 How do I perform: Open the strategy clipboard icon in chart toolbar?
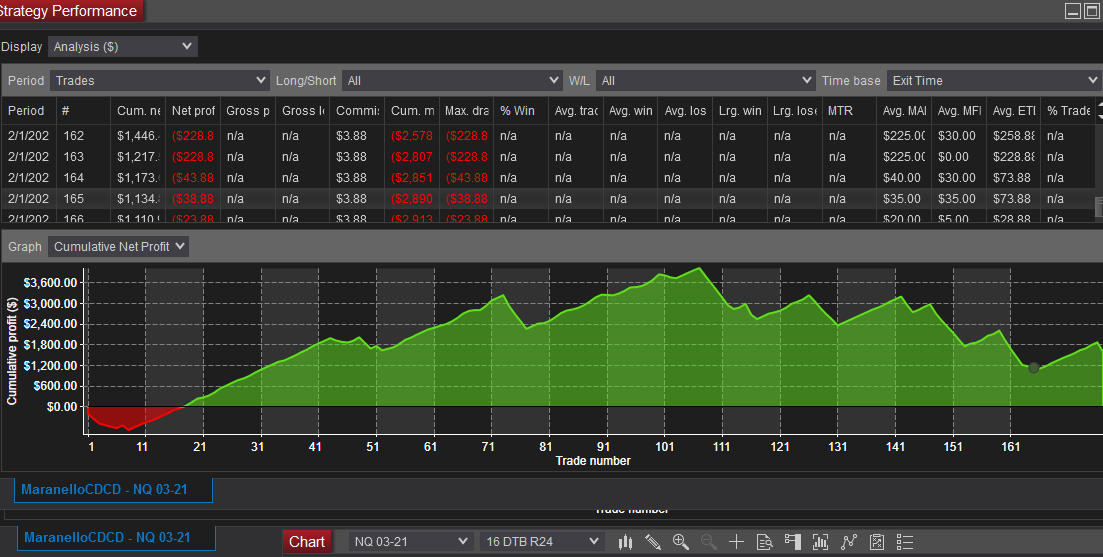pyautogui.click(x=877, y=542)
